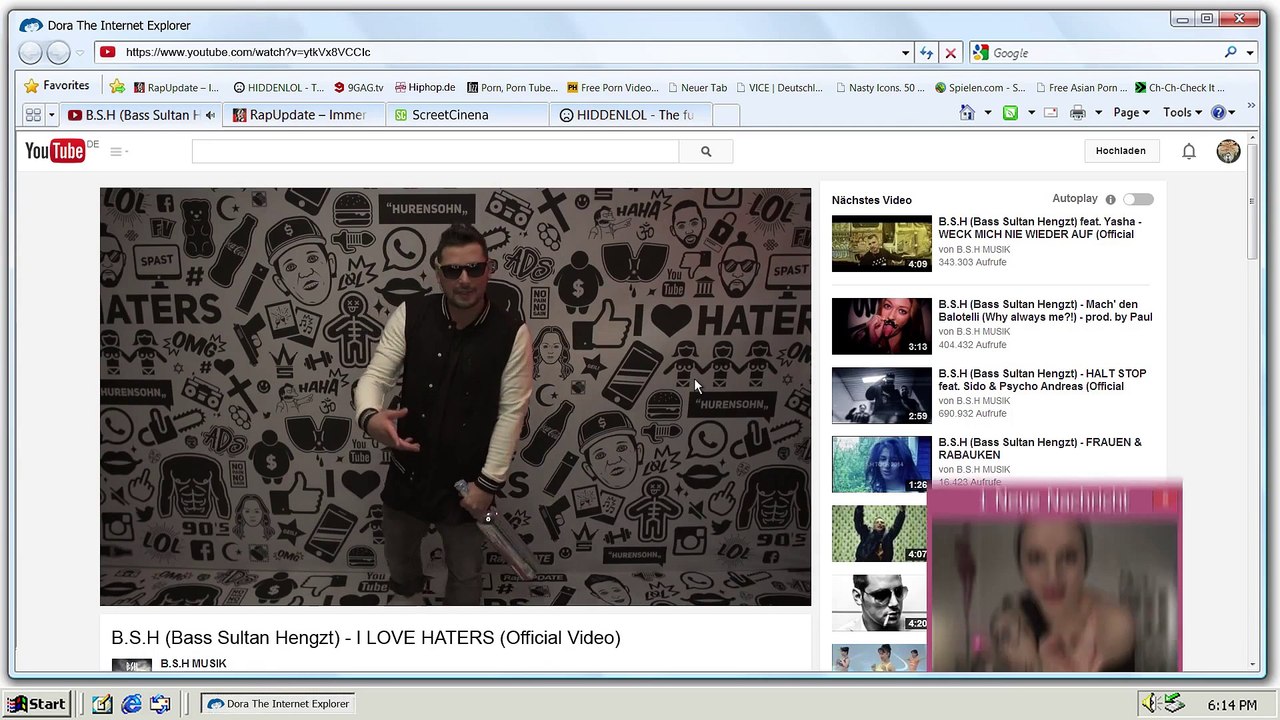Click the Stop loading X icon
Image resolution: width=1280 pixels, height=720 pixels.
tap(950, 53)
